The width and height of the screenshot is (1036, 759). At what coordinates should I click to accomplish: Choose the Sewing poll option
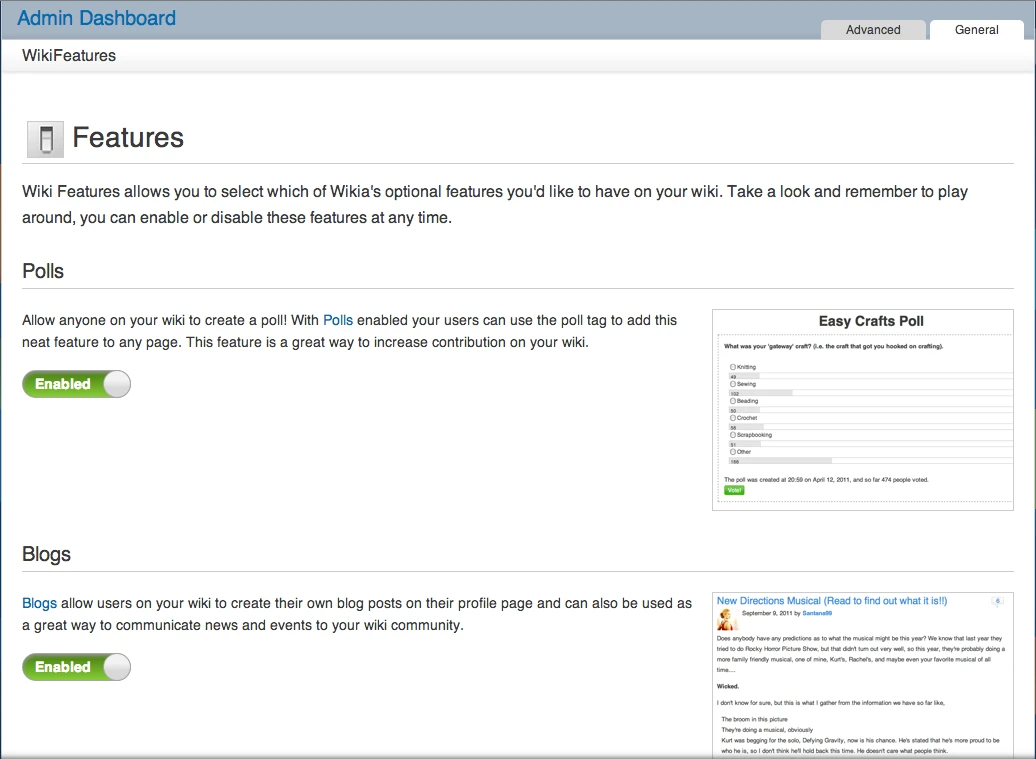[733, 384]
